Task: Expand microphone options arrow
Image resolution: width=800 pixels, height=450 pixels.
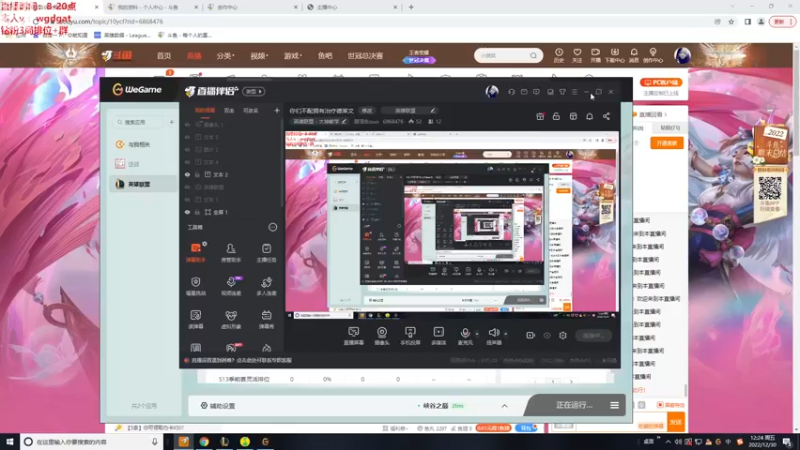Action: (477, 334)
